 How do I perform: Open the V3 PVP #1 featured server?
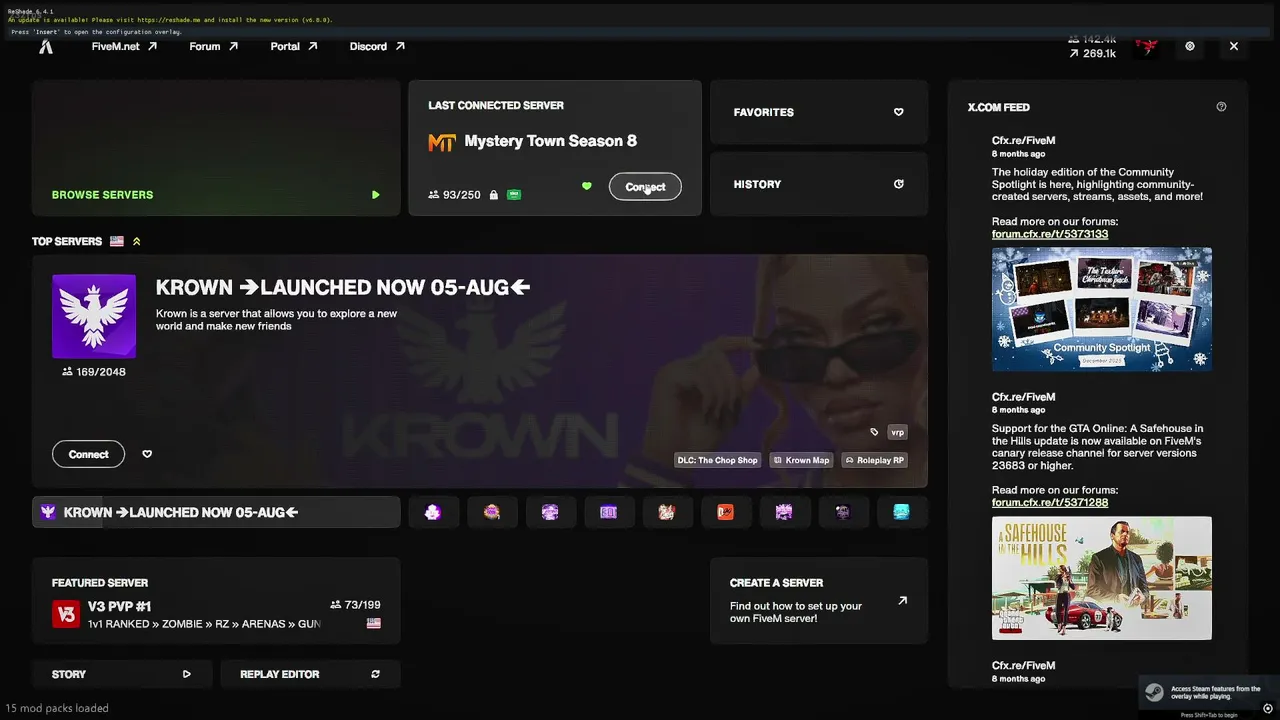(216, 600)
